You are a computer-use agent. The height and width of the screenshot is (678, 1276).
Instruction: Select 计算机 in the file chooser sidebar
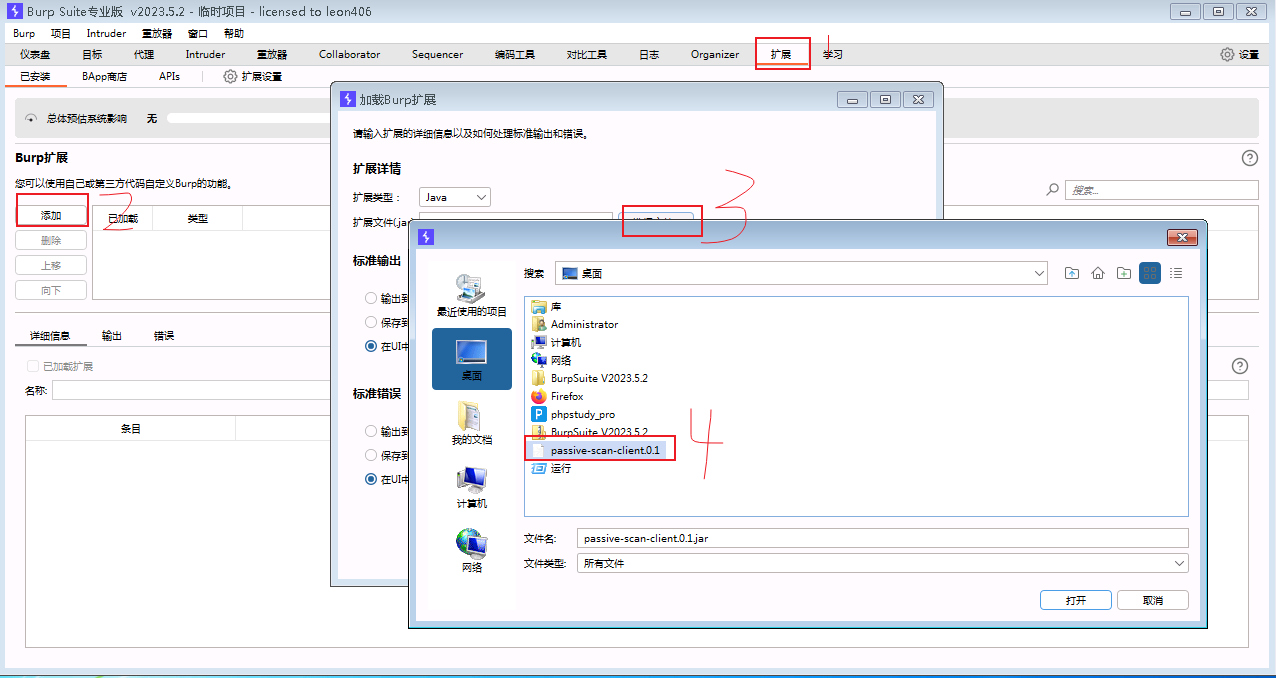point(472,488)
